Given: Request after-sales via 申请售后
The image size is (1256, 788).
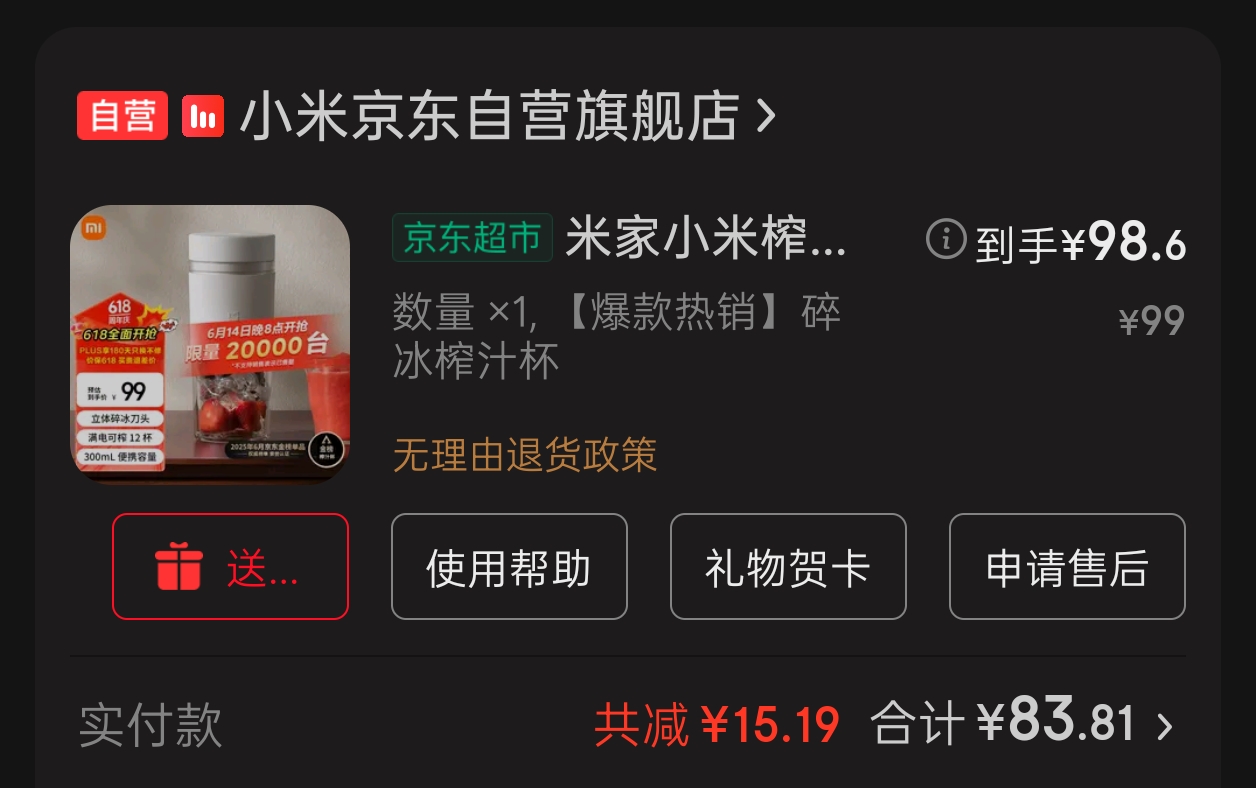Looking at the screenshot, I should (x=1067, y=567).
